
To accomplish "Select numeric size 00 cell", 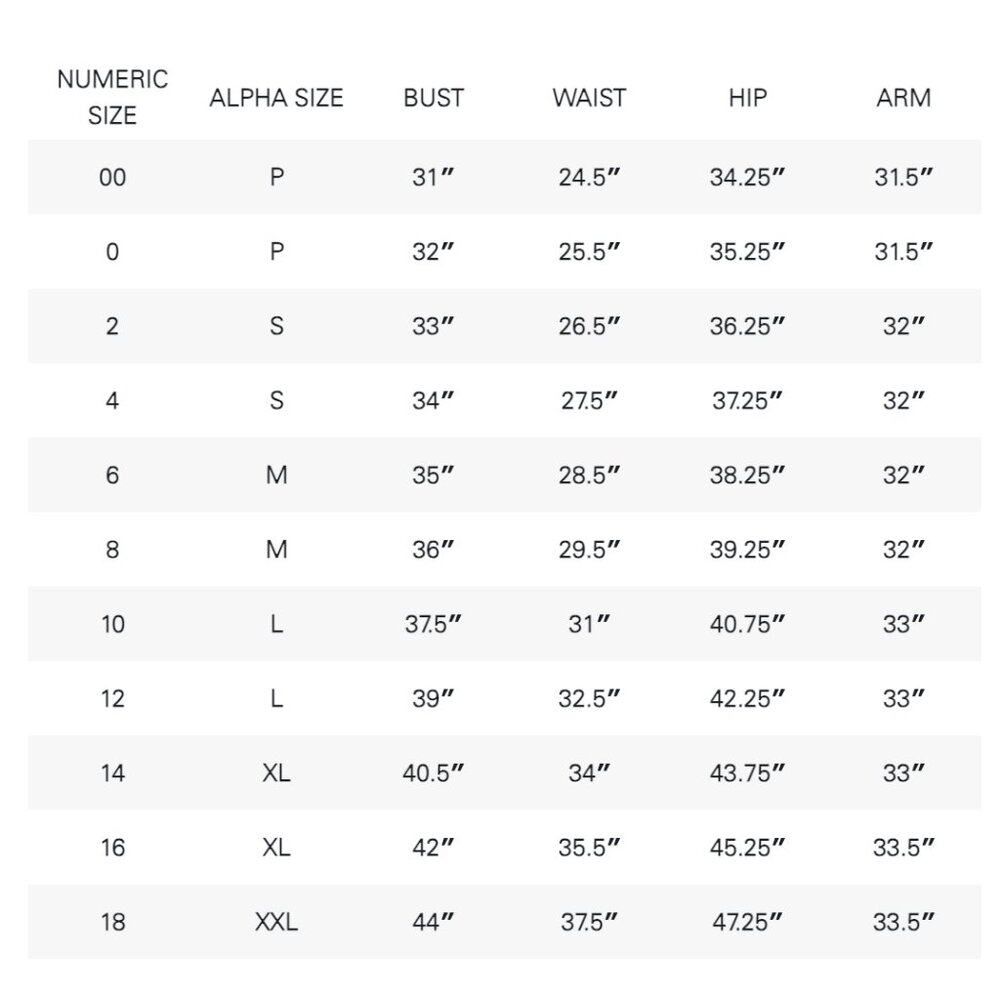I will [x=112, y=177].
